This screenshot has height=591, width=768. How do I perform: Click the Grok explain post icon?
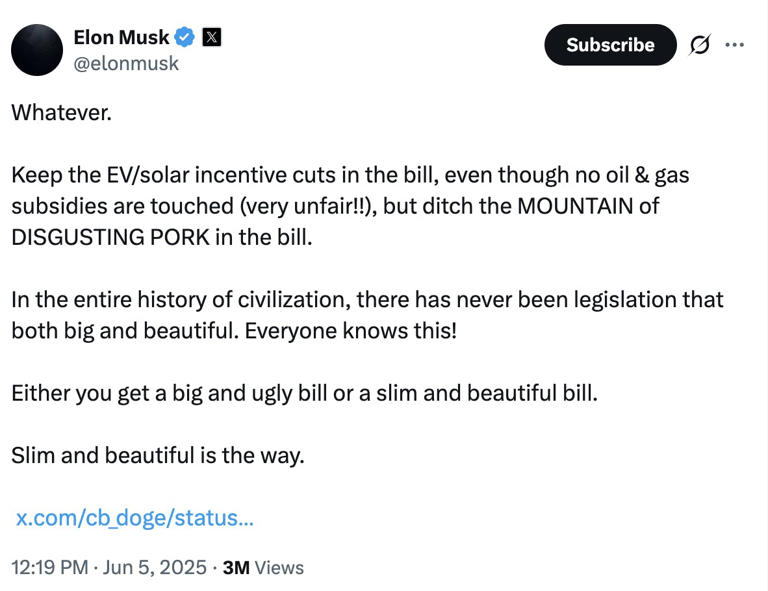coord(700,45)
